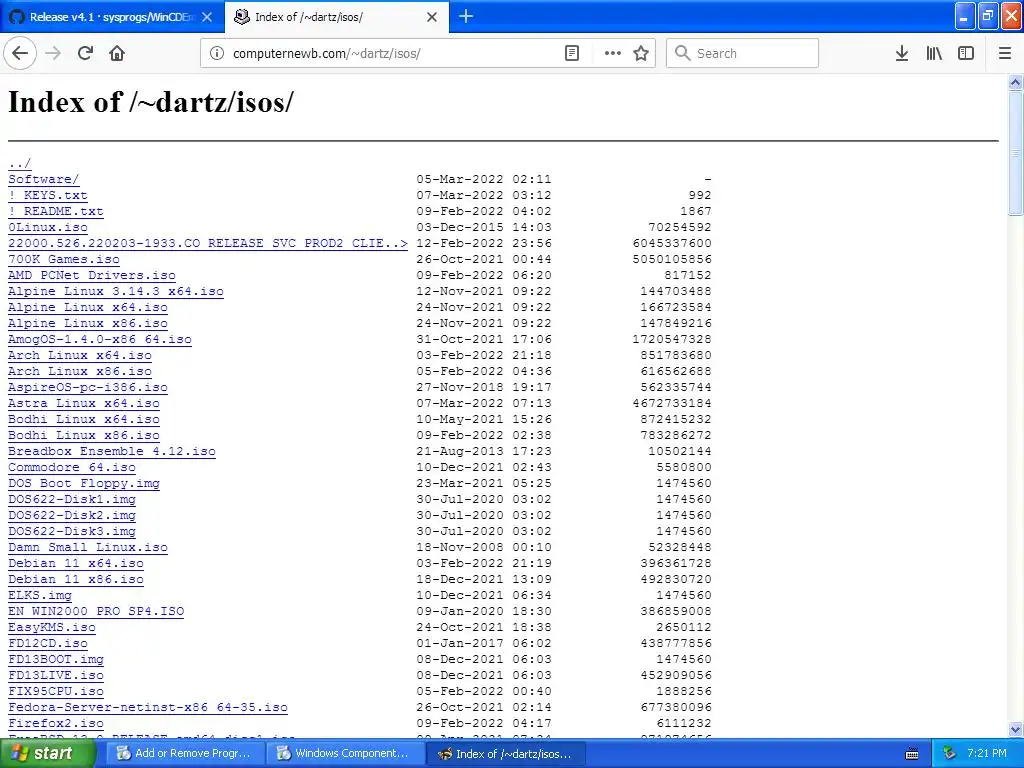Toggle reader view in address bar
This screenshot has width=1024, height=768.
point(572,53)
